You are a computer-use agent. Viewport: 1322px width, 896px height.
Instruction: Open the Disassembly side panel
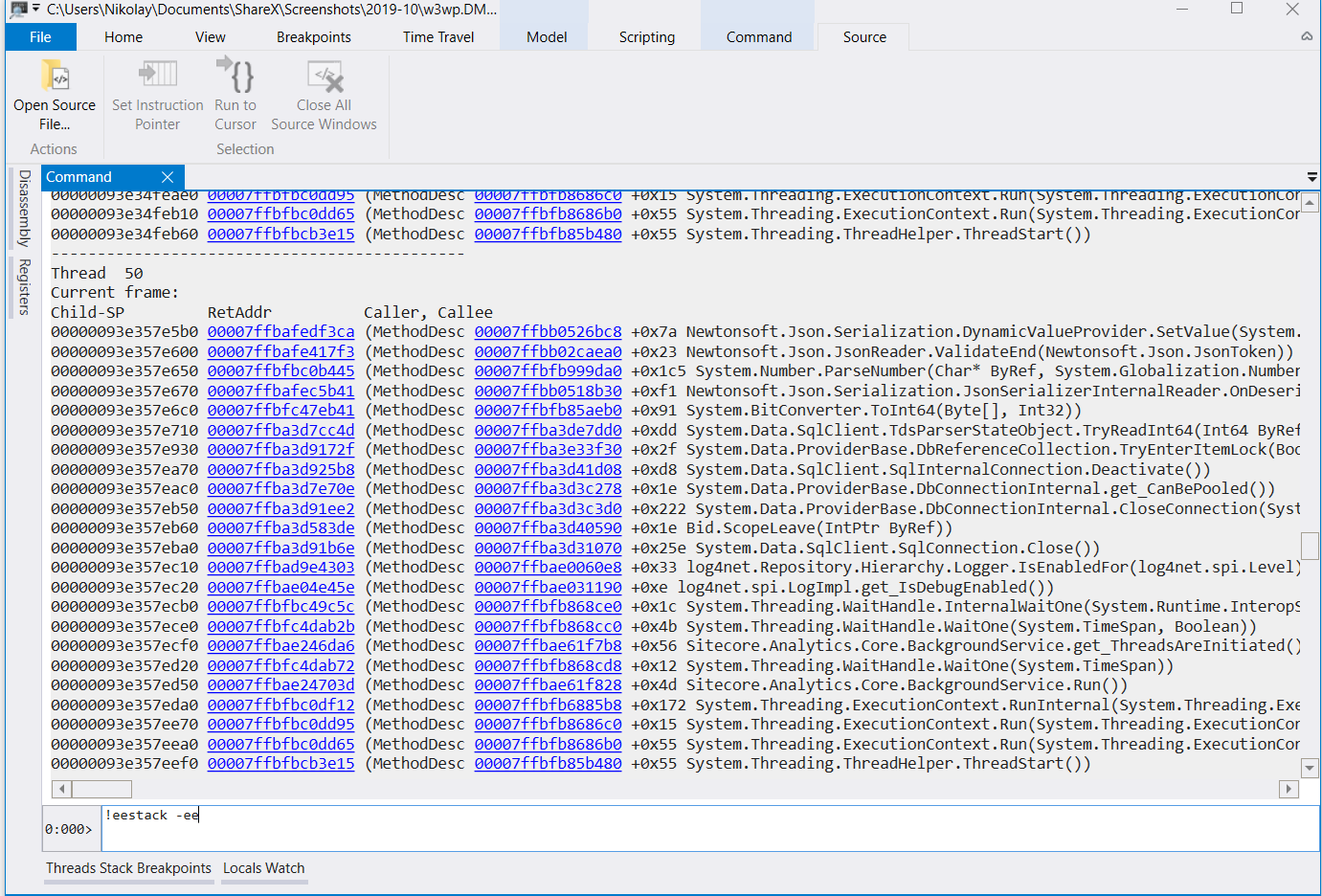(21, 209)
